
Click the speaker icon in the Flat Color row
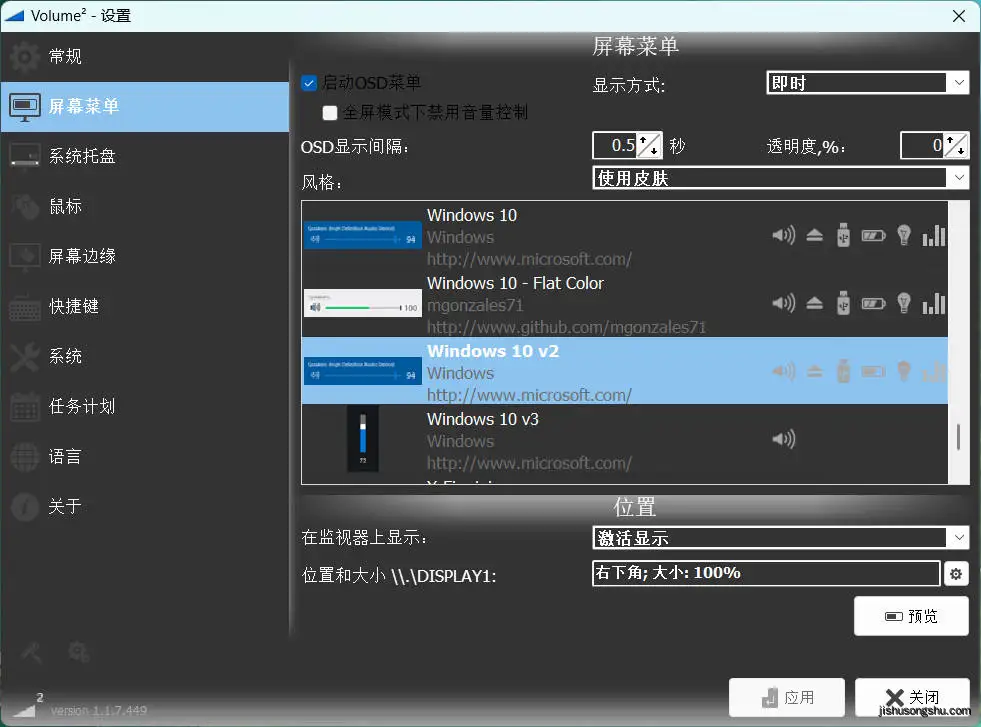pyautogui.click(x=783, y=303)
